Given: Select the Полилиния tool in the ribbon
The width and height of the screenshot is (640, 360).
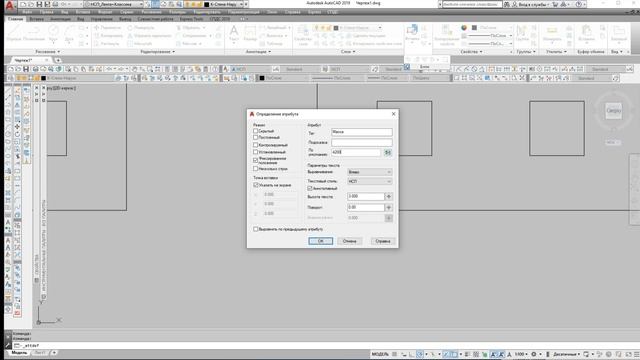Looking at the screenshot, I should pyautogui.click(x=34, y=33).
